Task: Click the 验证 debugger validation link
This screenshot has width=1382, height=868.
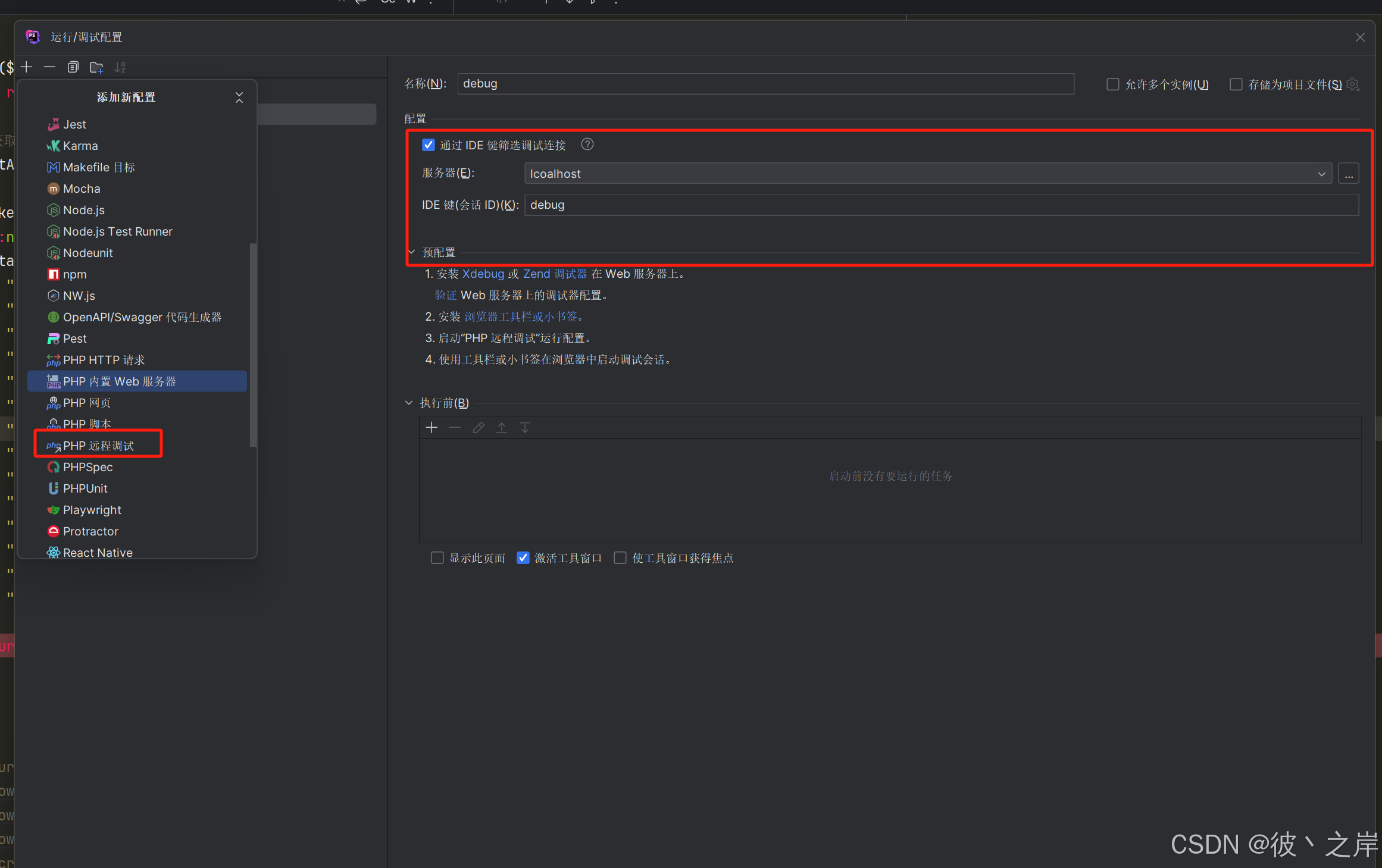Action: click(x=445, y=294)
